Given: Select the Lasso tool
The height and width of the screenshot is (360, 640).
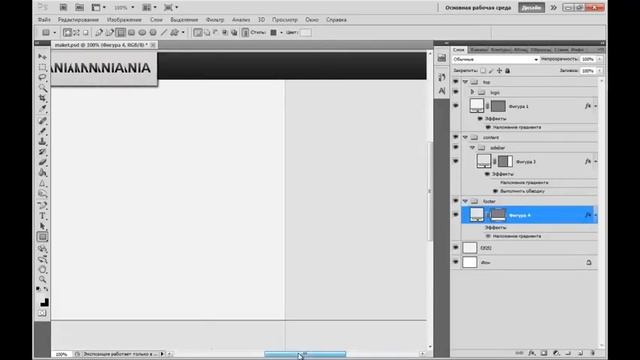Looking at the screenshot, I should pos(42,77).
